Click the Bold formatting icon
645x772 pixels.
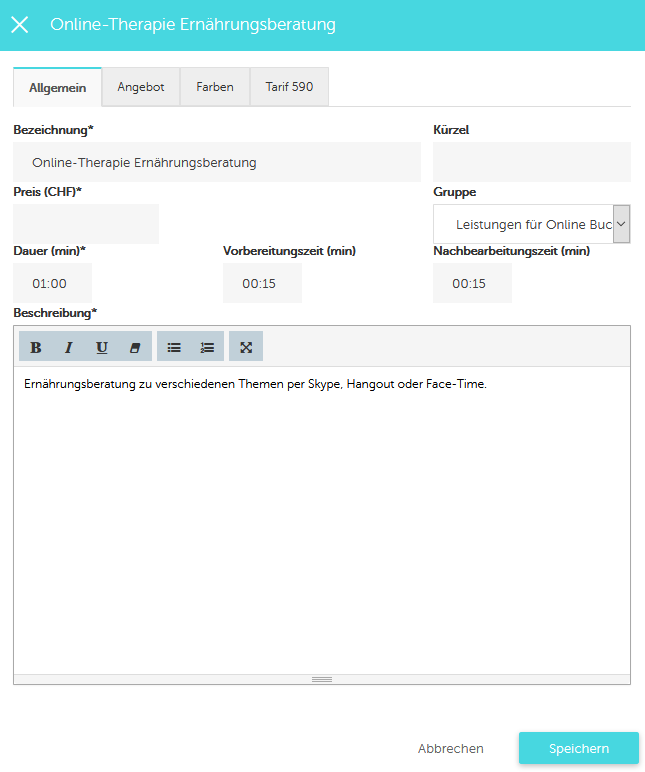point(36,347)
